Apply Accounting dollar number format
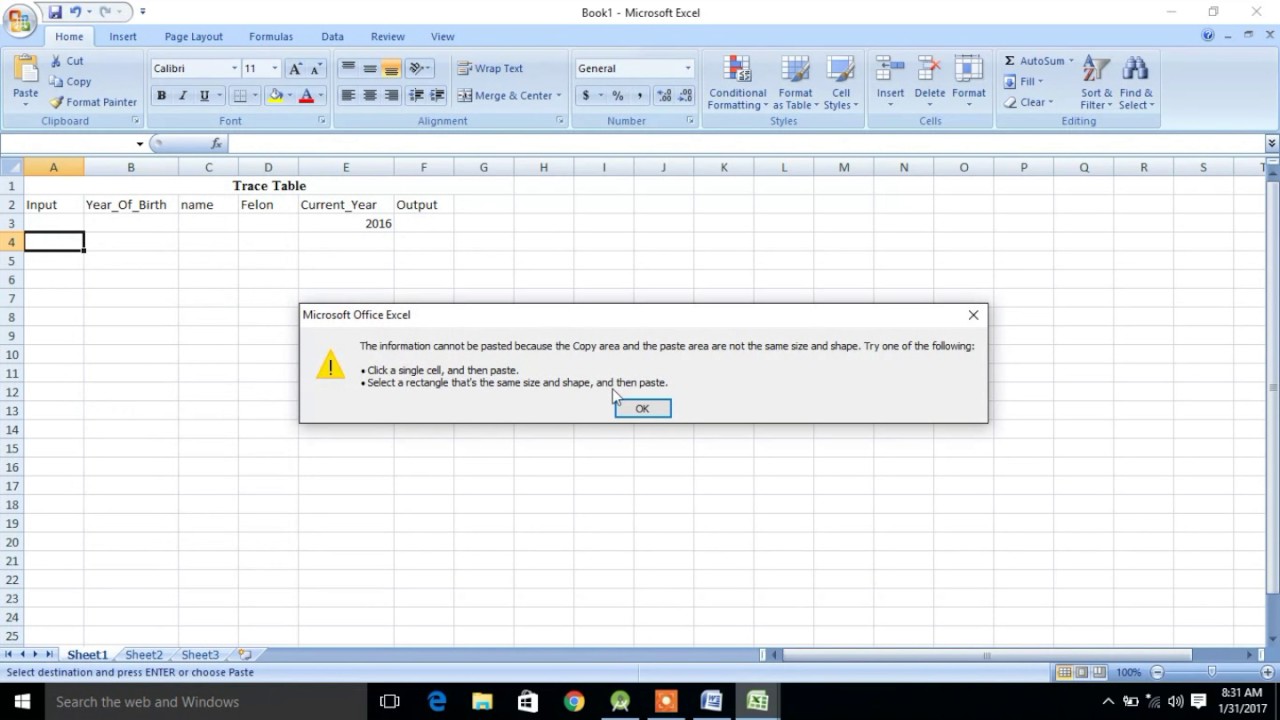Image resolution: width=1280 pixels, height=720 pixels. 586,95
